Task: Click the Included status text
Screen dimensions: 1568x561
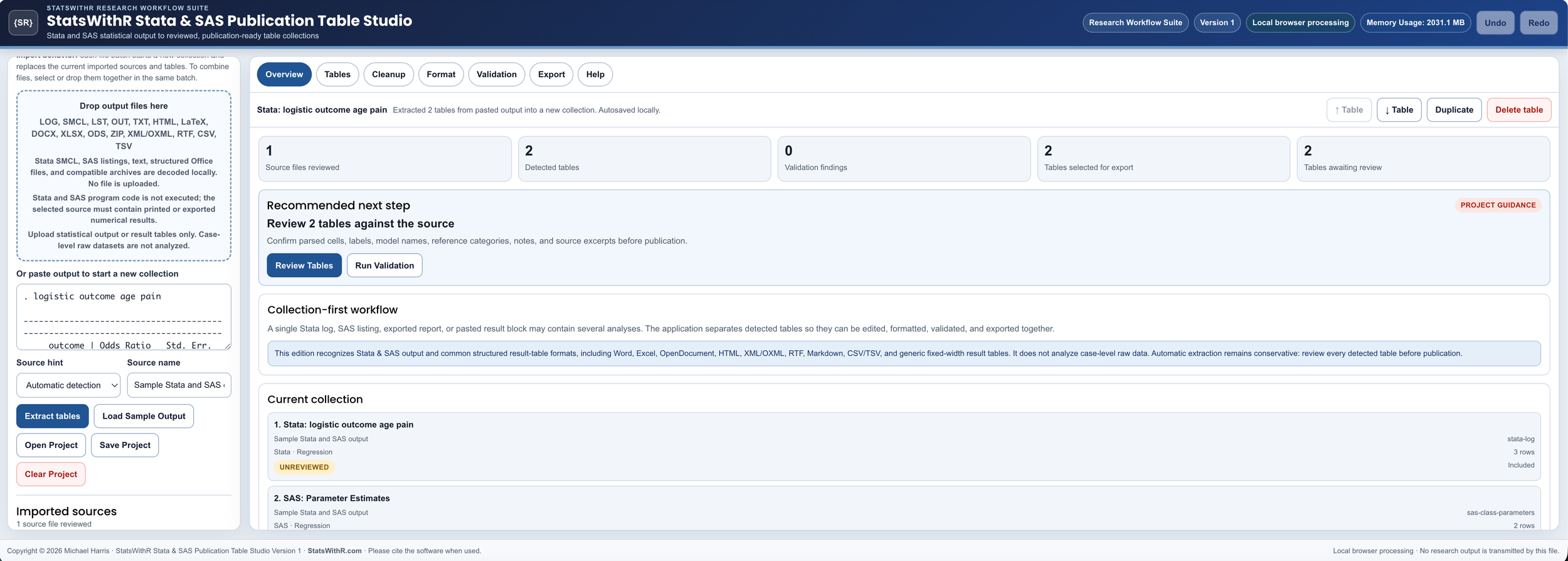Action: 1521,465
